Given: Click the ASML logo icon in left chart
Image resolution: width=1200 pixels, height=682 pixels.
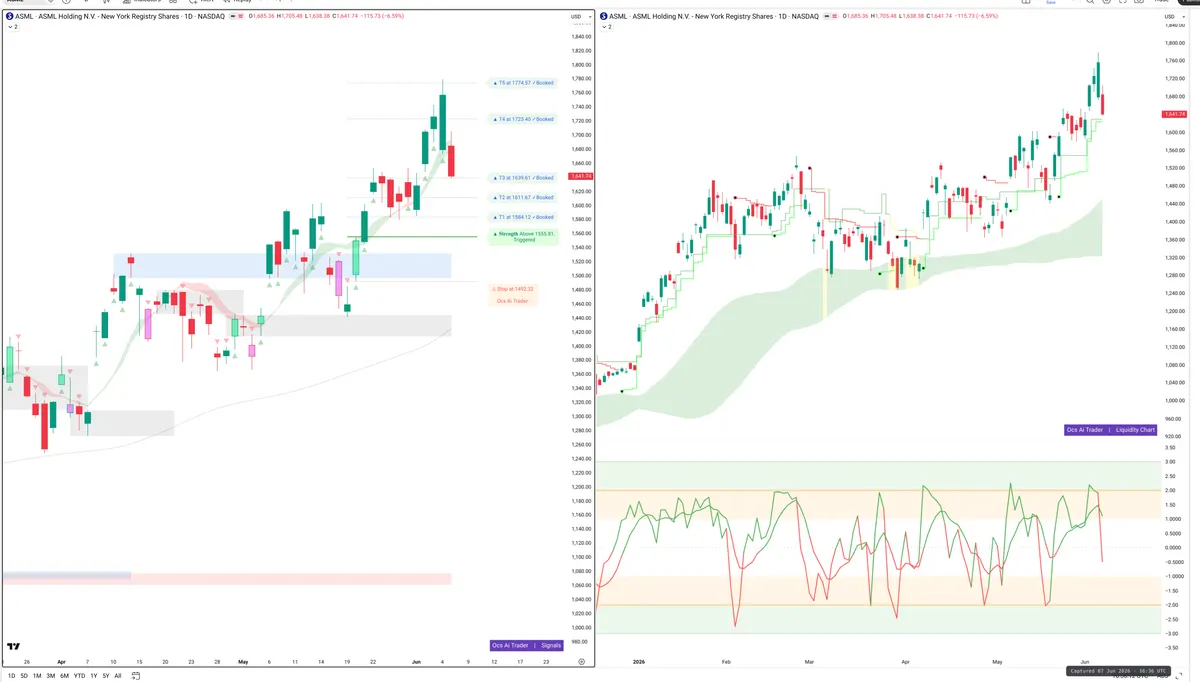Looking at the screenshot, I should click(x=9, y=17).
